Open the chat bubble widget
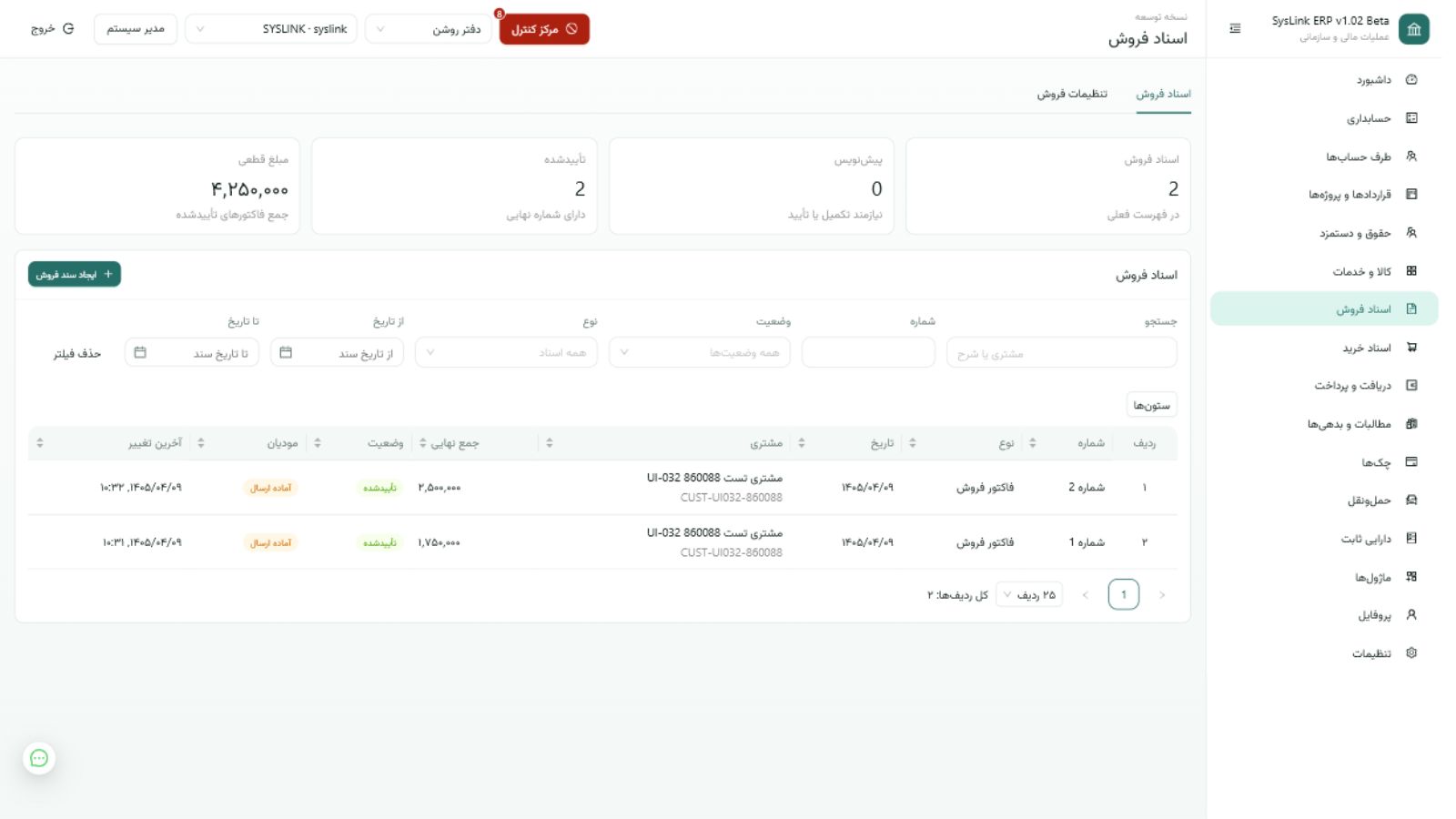This screenshot has width=1456, height=819. click(x=39, y=758)
